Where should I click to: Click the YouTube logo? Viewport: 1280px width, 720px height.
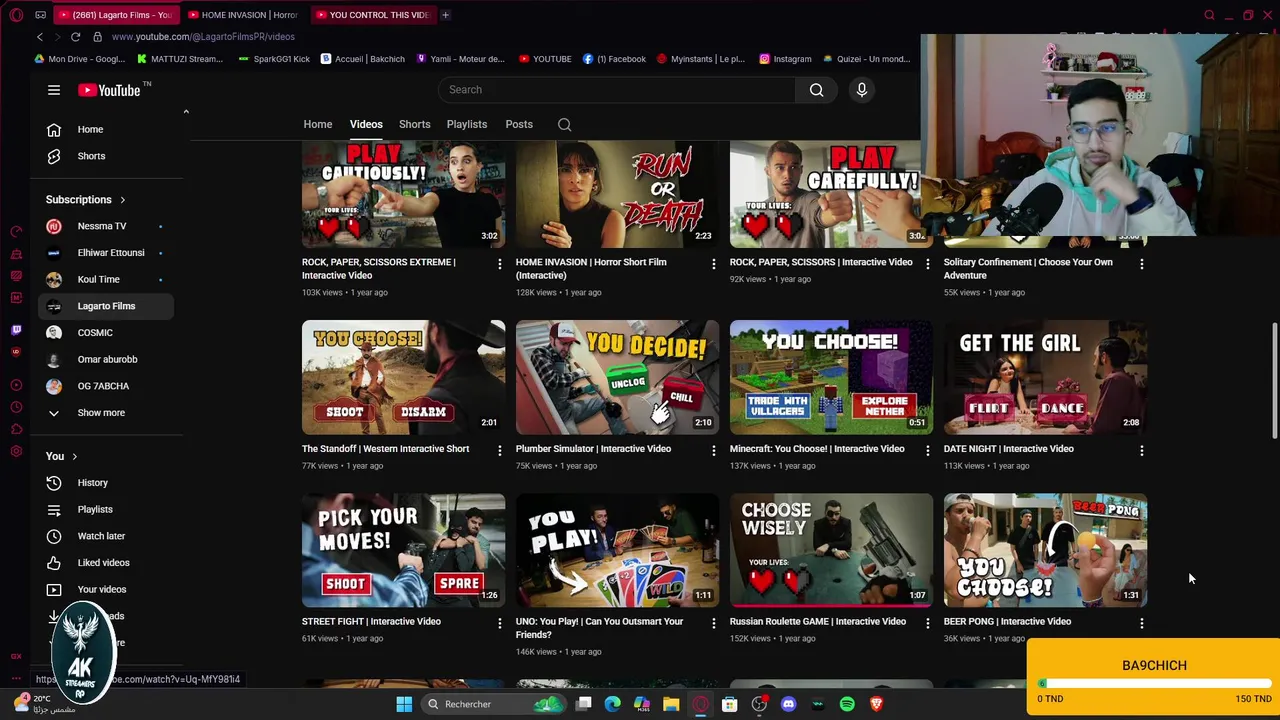click(109, 90)
